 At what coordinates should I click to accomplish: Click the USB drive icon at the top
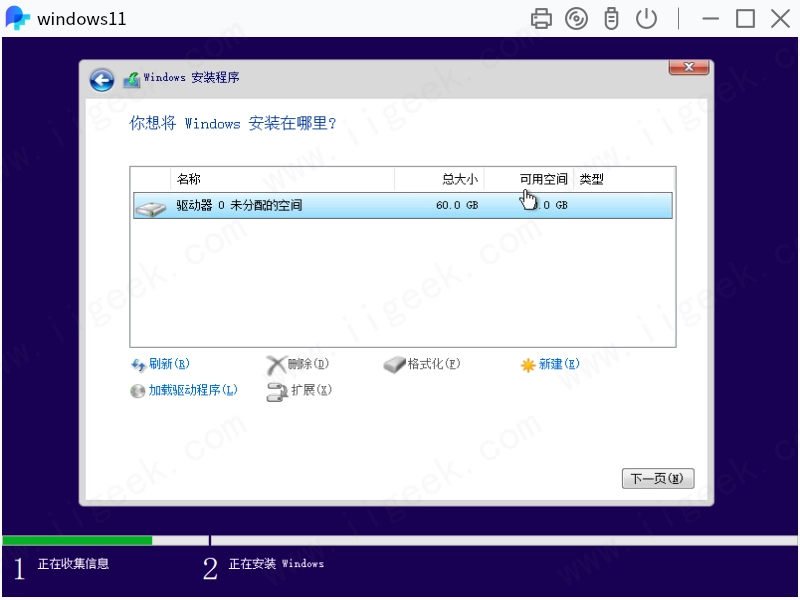(x=611, y=18)
